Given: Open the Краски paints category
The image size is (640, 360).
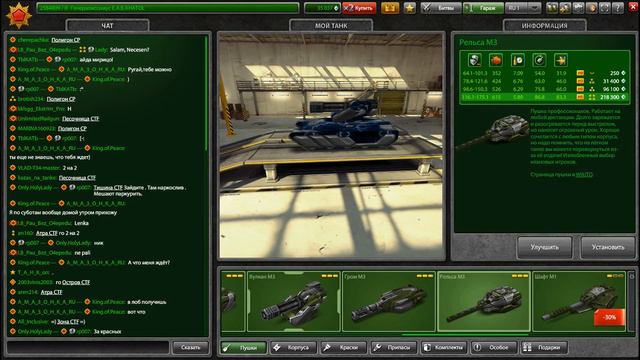Looking at the screenshot, I should 343,347.
